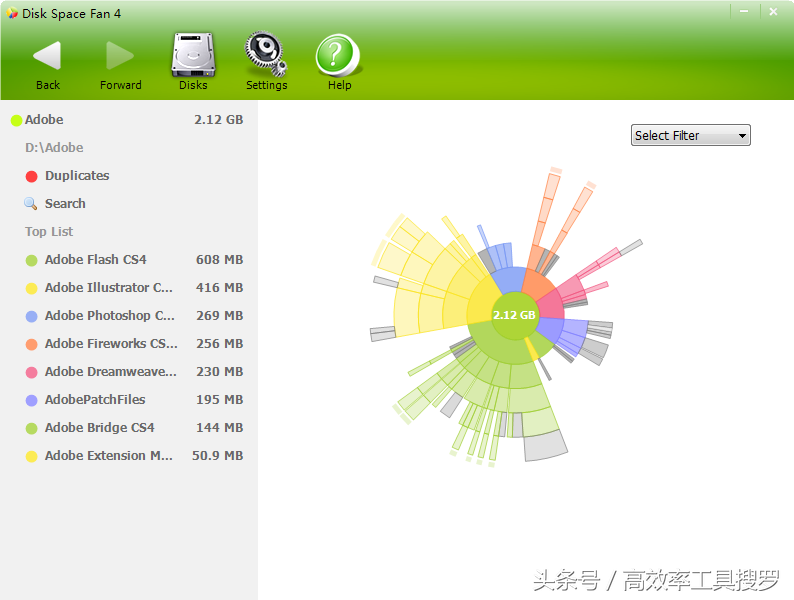
Task: Open the Search link
Action: [65, 203]
